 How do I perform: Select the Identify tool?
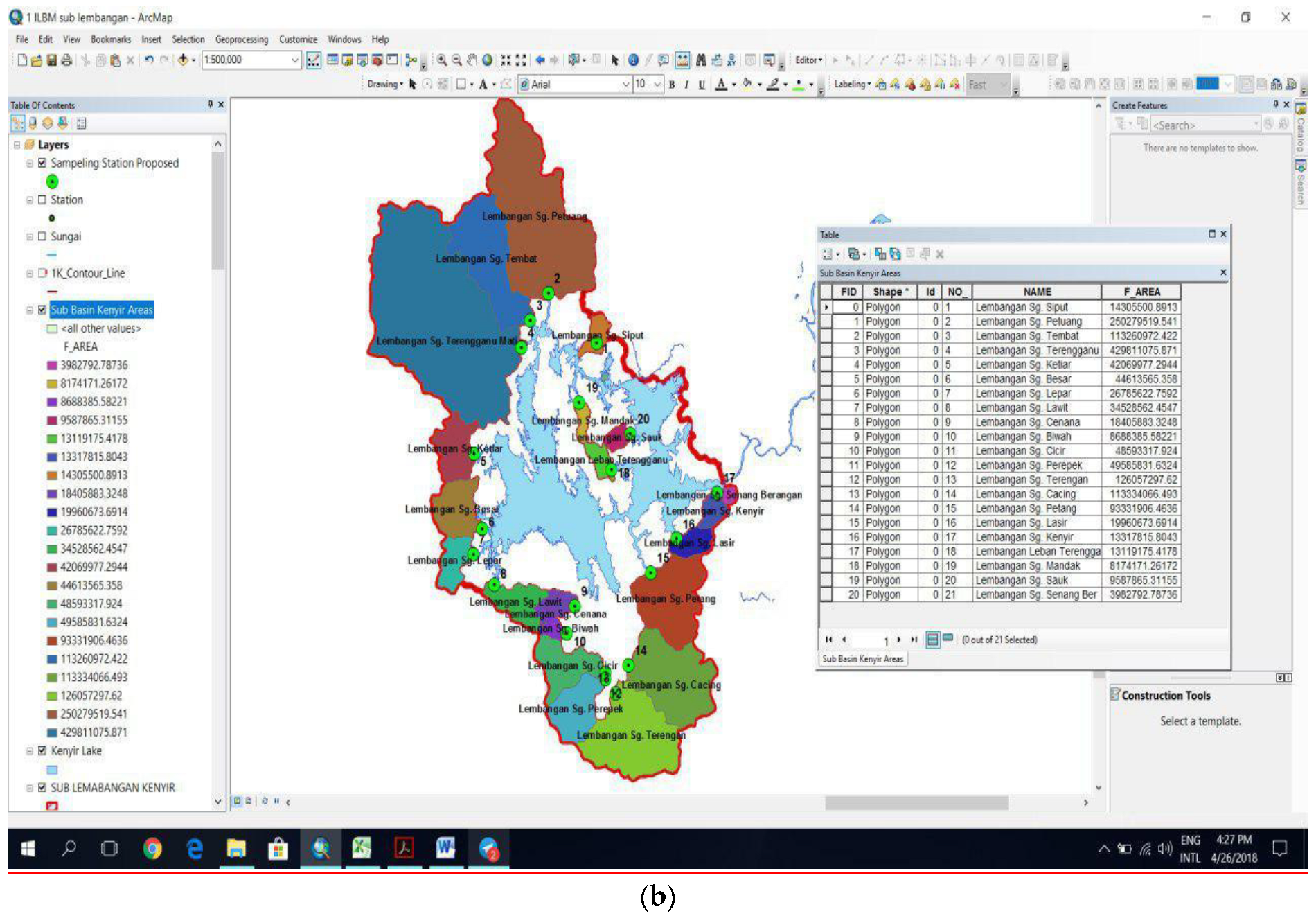pos(633,60)
